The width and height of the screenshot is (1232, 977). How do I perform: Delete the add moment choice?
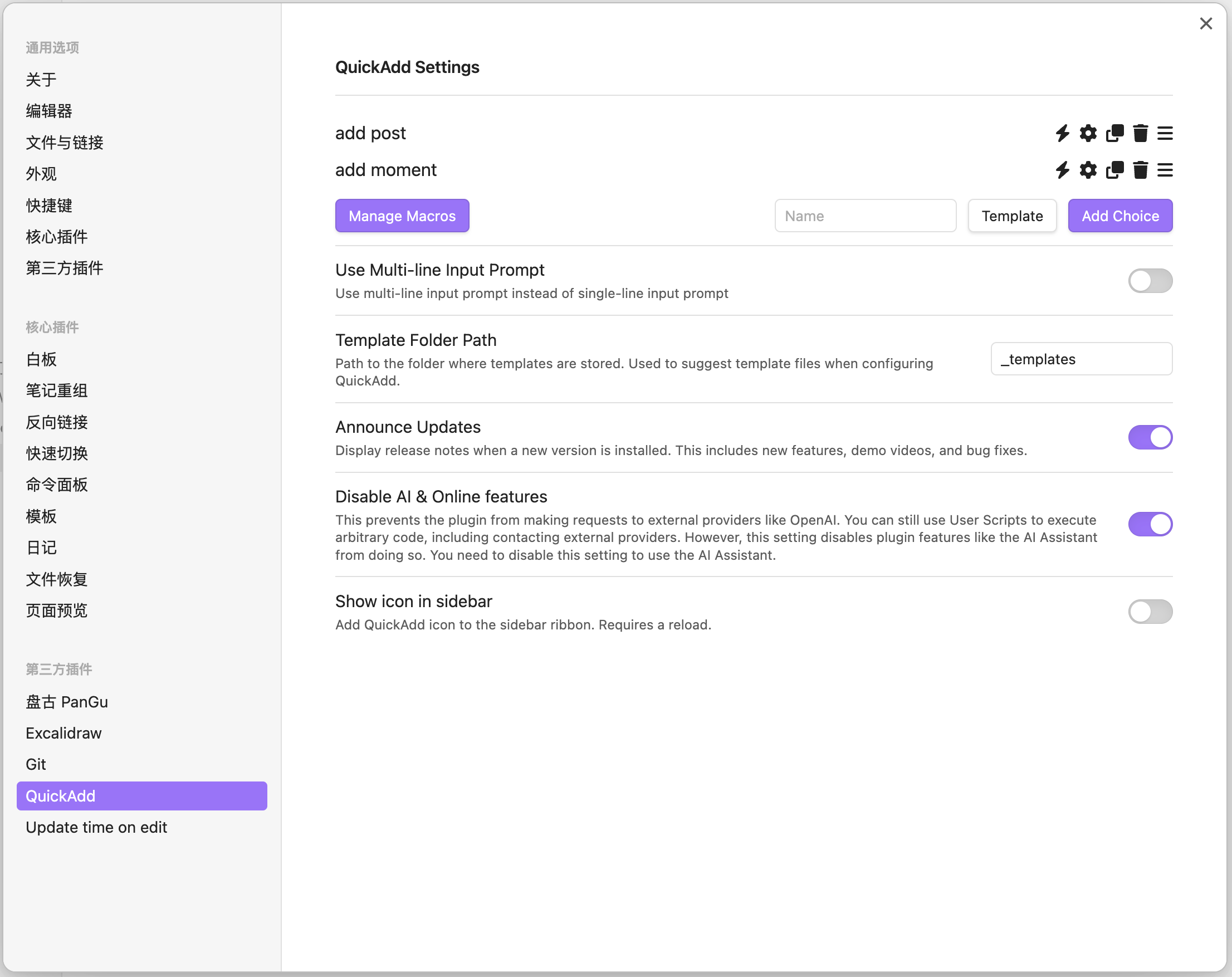tap(1140, 170)
